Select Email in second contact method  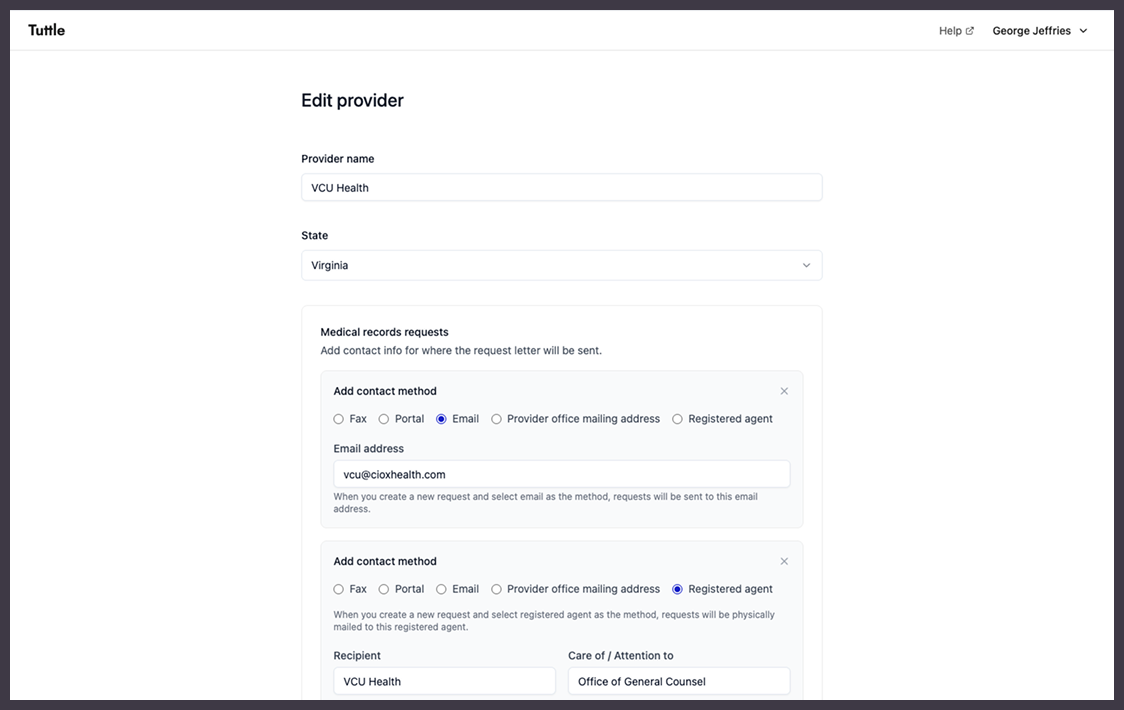[441, 590]
